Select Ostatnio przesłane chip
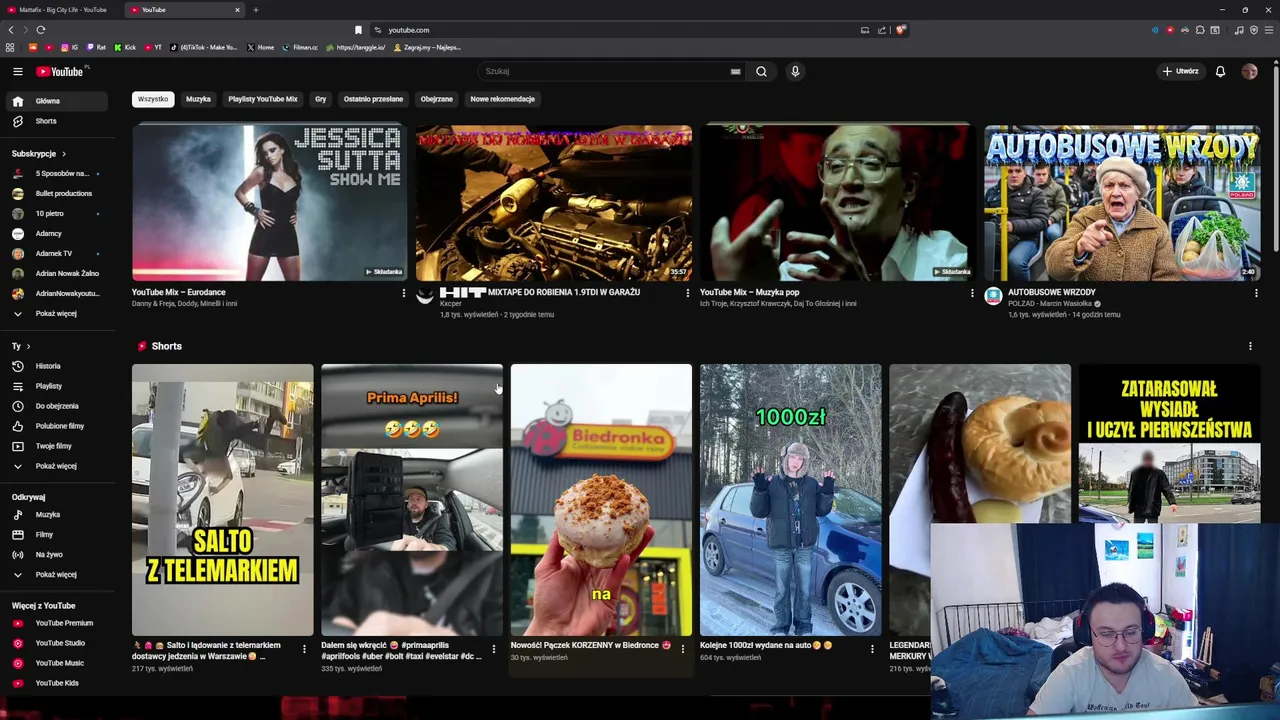The height and width of the screenshot is (720, 1280). point(373,99)
